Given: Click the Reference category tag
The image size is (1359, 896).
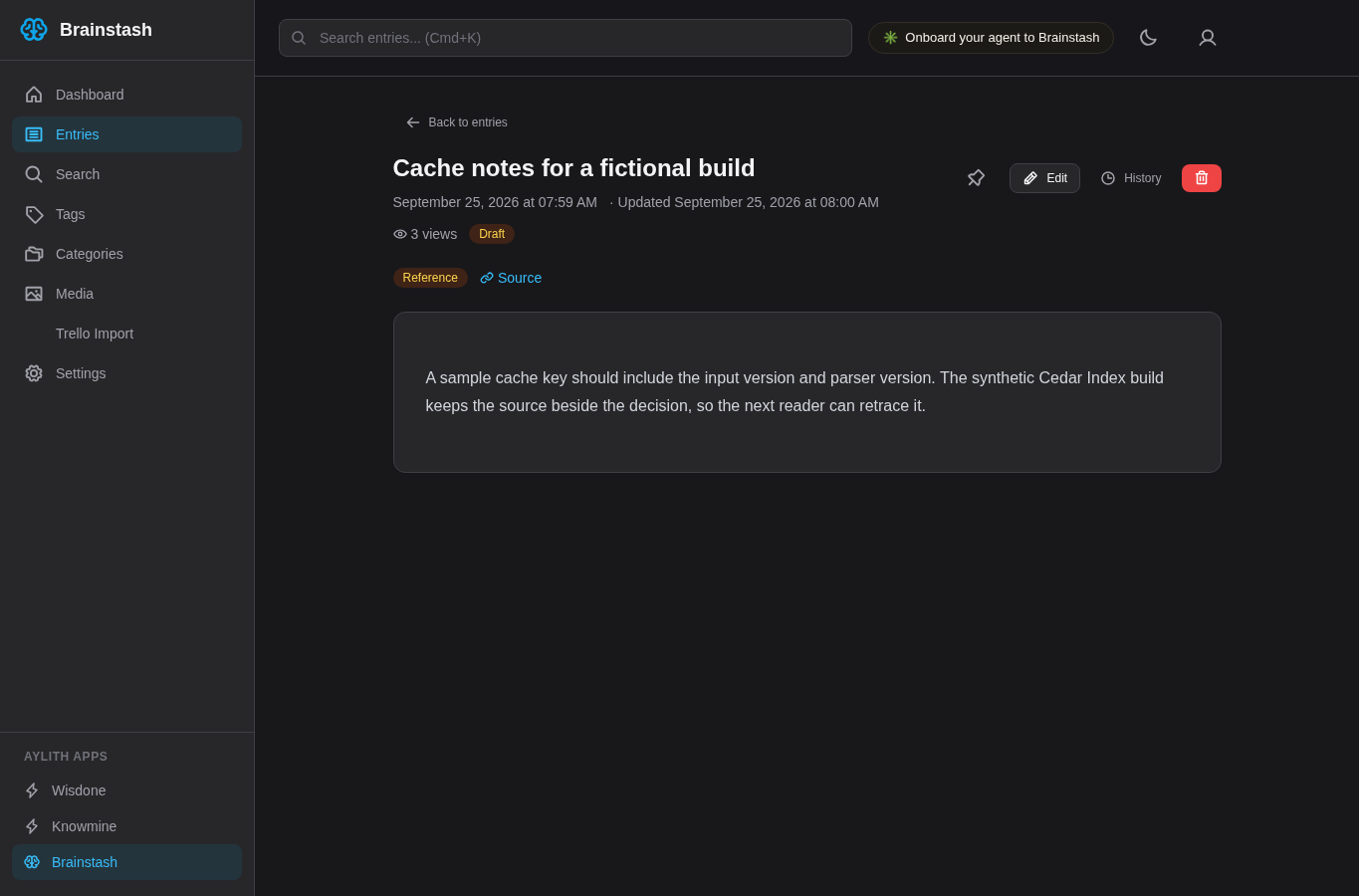Looking at the screenshot, I should coord(430,278).
